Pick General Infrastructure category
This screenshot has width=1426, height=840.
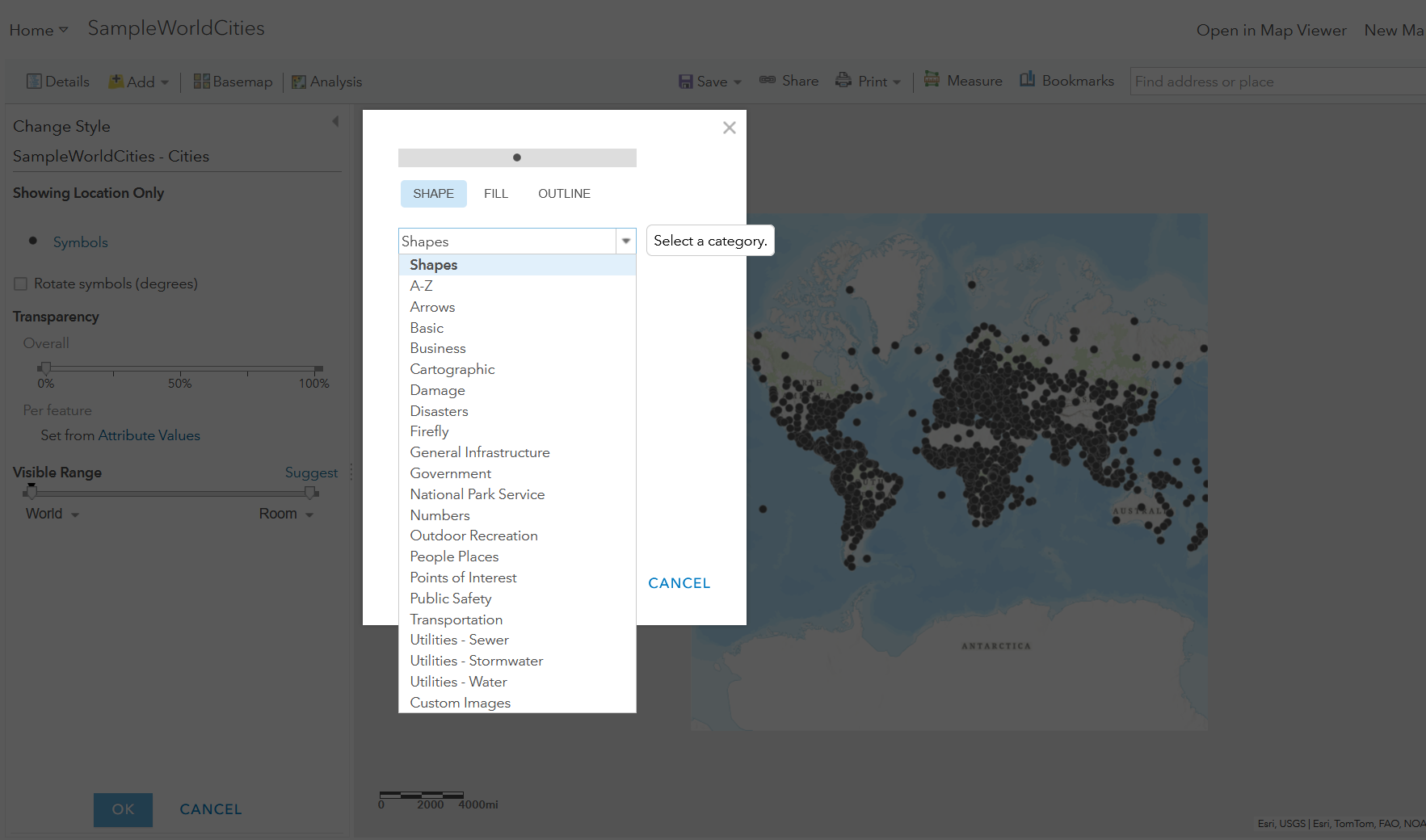click(517, 452)
